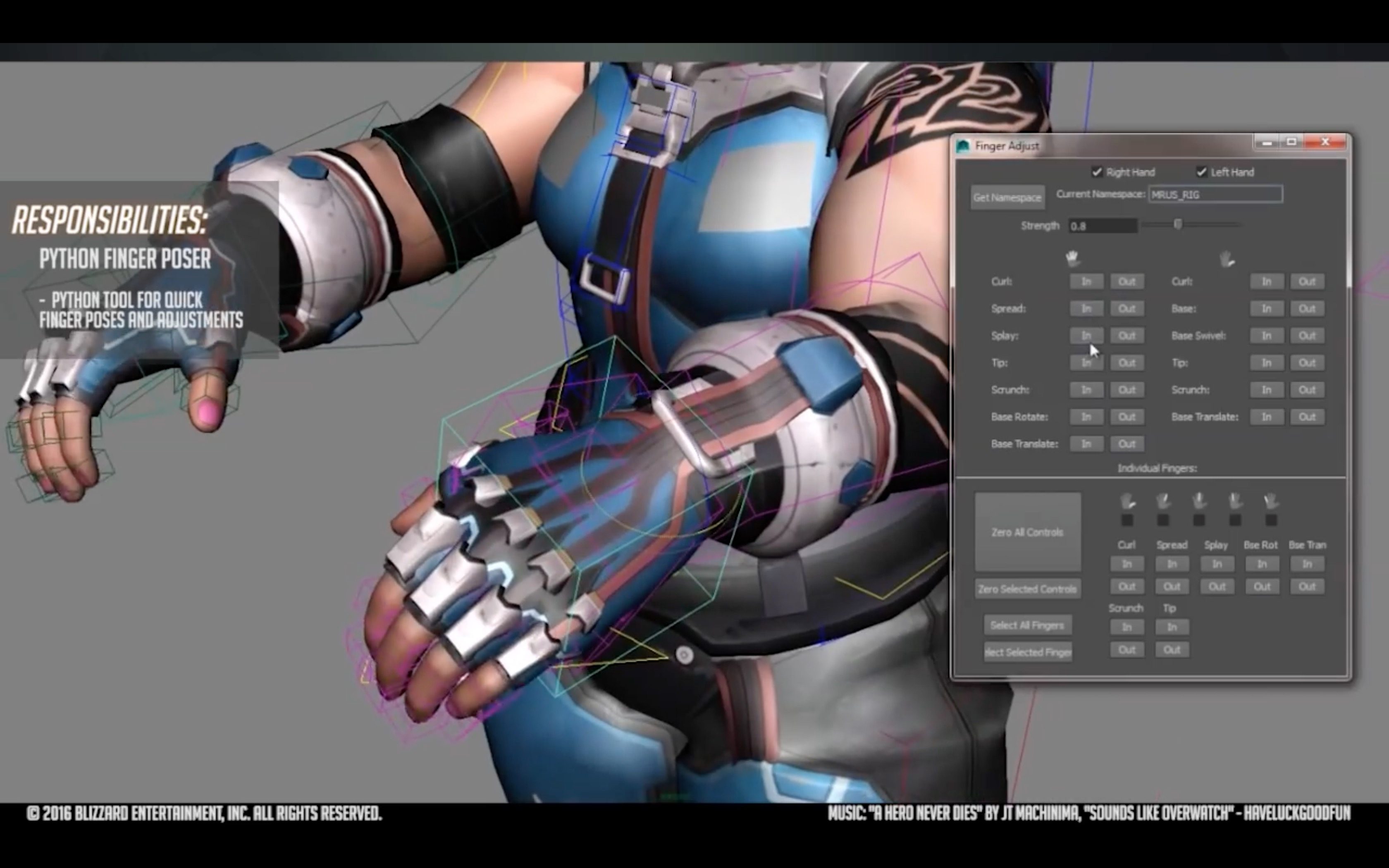1389x868 pixels.
Task: Click Select All Fingers button
Action: coord(1027,624)
